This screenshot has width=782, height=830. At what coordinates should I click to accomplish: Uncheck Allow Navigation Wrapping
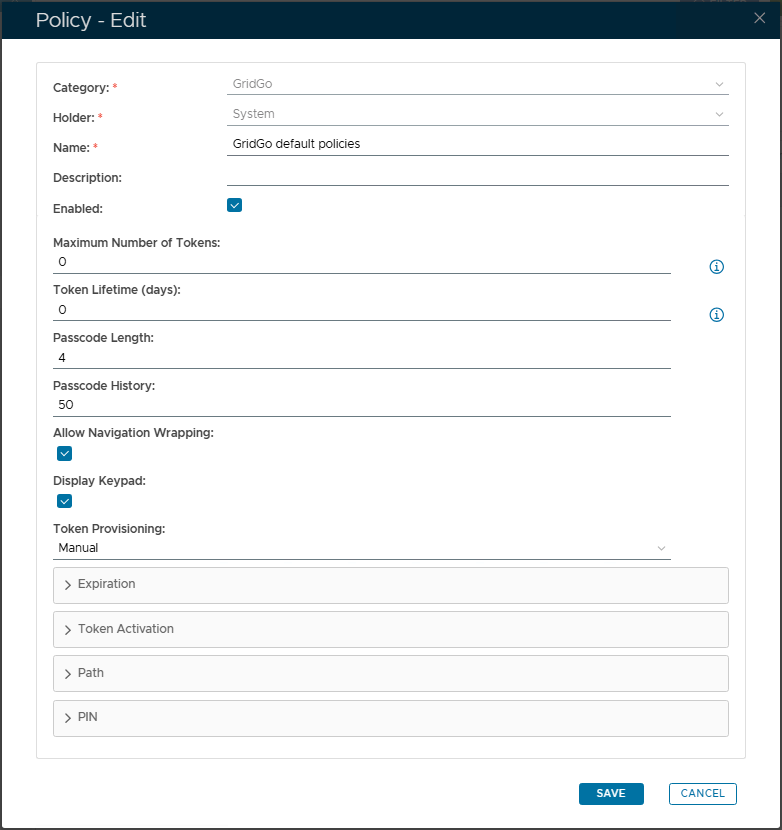65,454
